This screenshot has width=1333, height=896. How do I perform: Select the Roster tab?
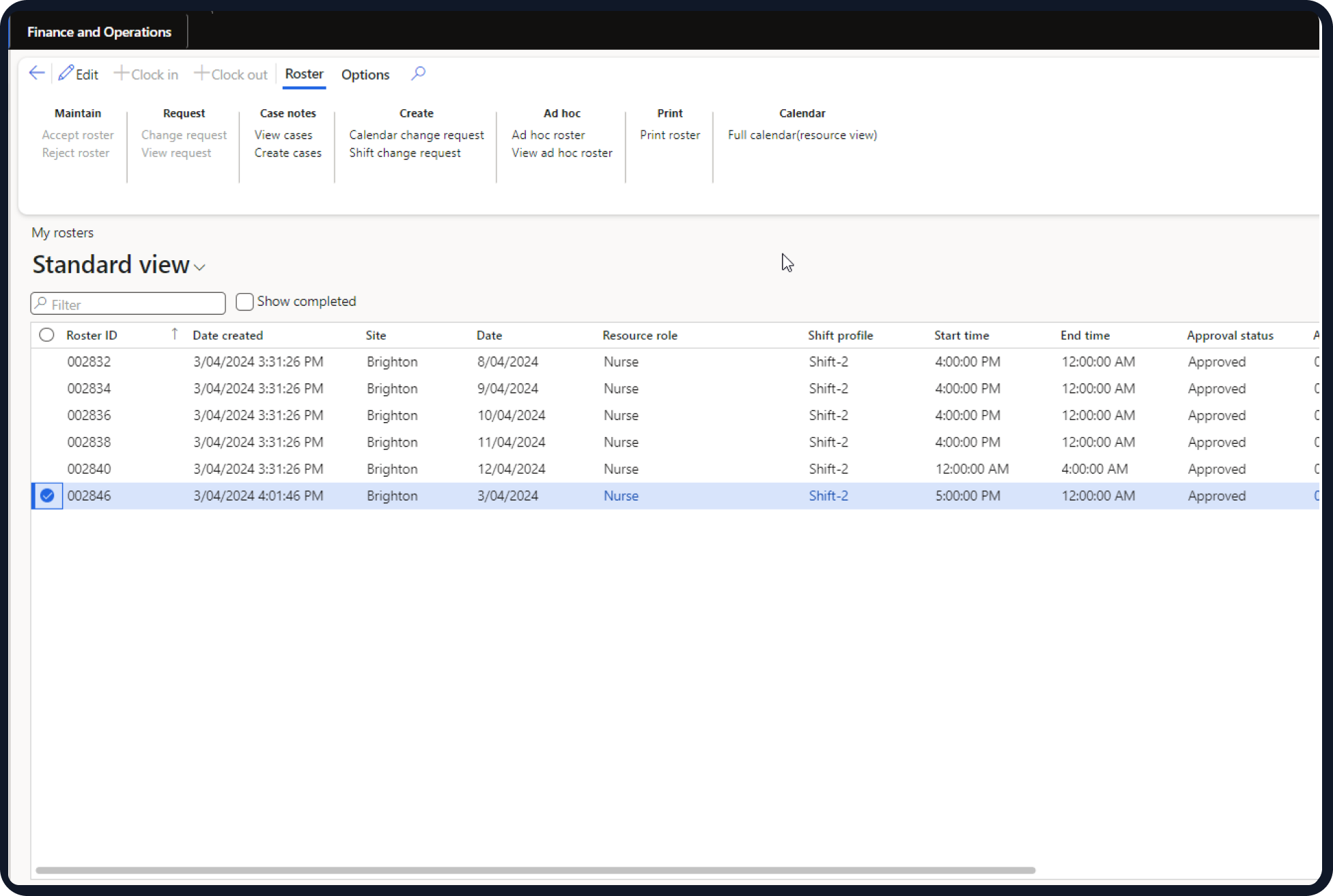tap(304, 74)
